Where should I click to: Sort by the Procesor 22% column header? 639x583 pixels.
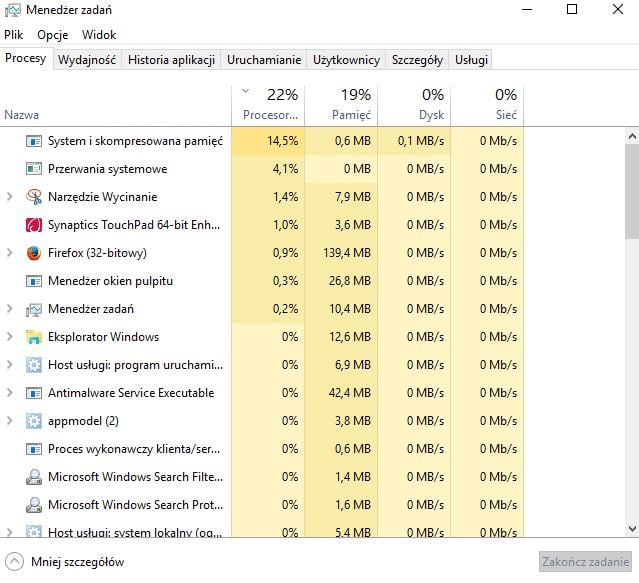268,106
